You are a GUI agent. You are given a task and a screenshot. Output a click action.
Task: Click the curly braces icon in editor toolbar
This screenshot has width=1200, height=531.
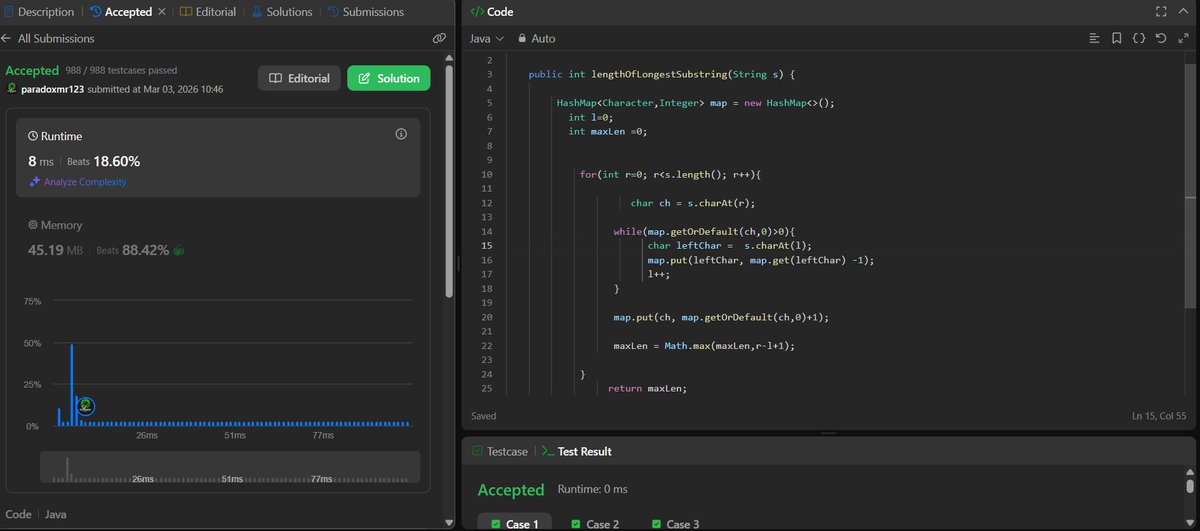tap(1138, 38)
